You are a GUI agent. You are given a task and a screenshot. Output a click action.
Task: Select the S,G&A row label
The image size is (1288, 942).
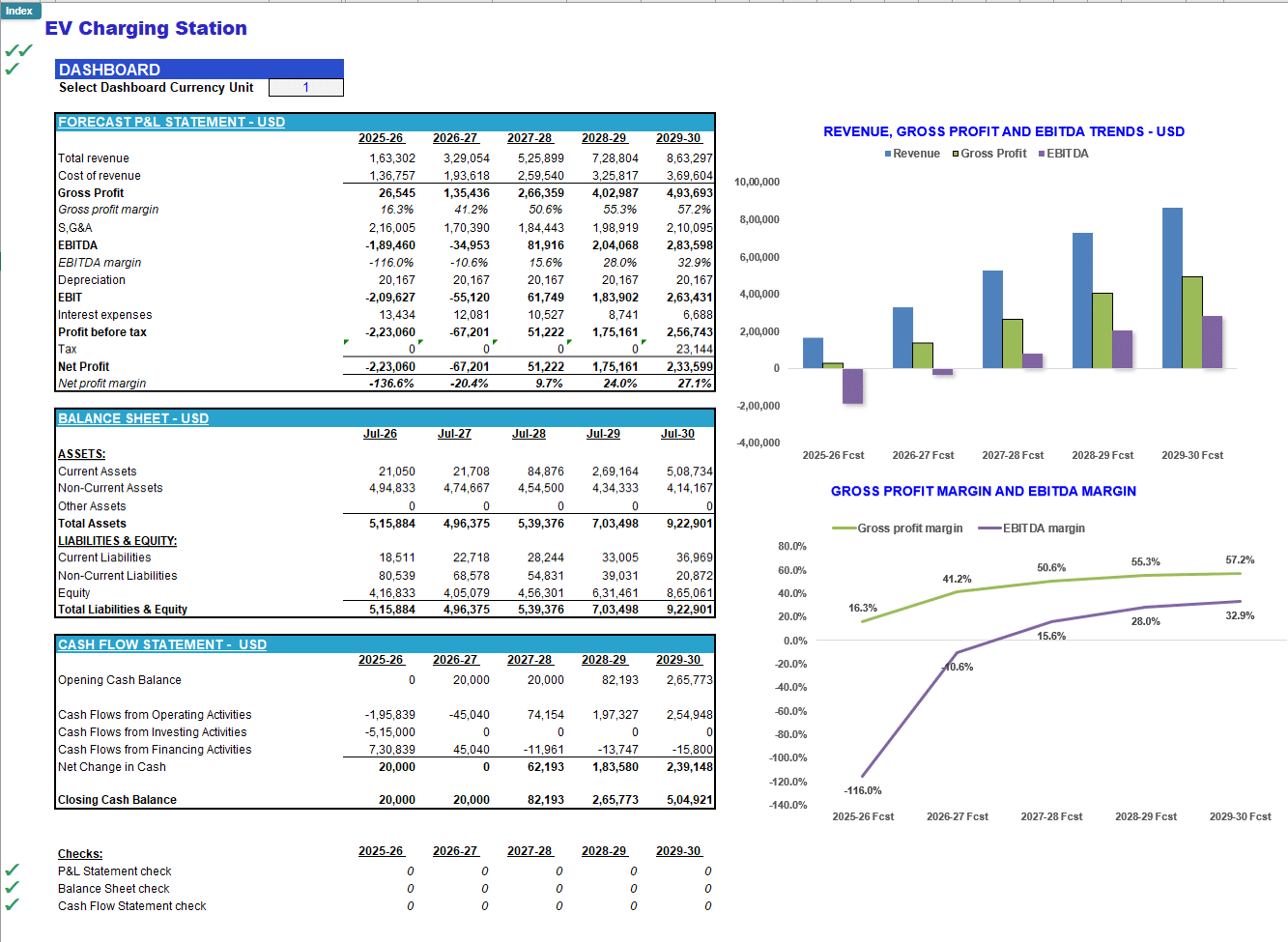pyautogui.click(x=75, y=228)
